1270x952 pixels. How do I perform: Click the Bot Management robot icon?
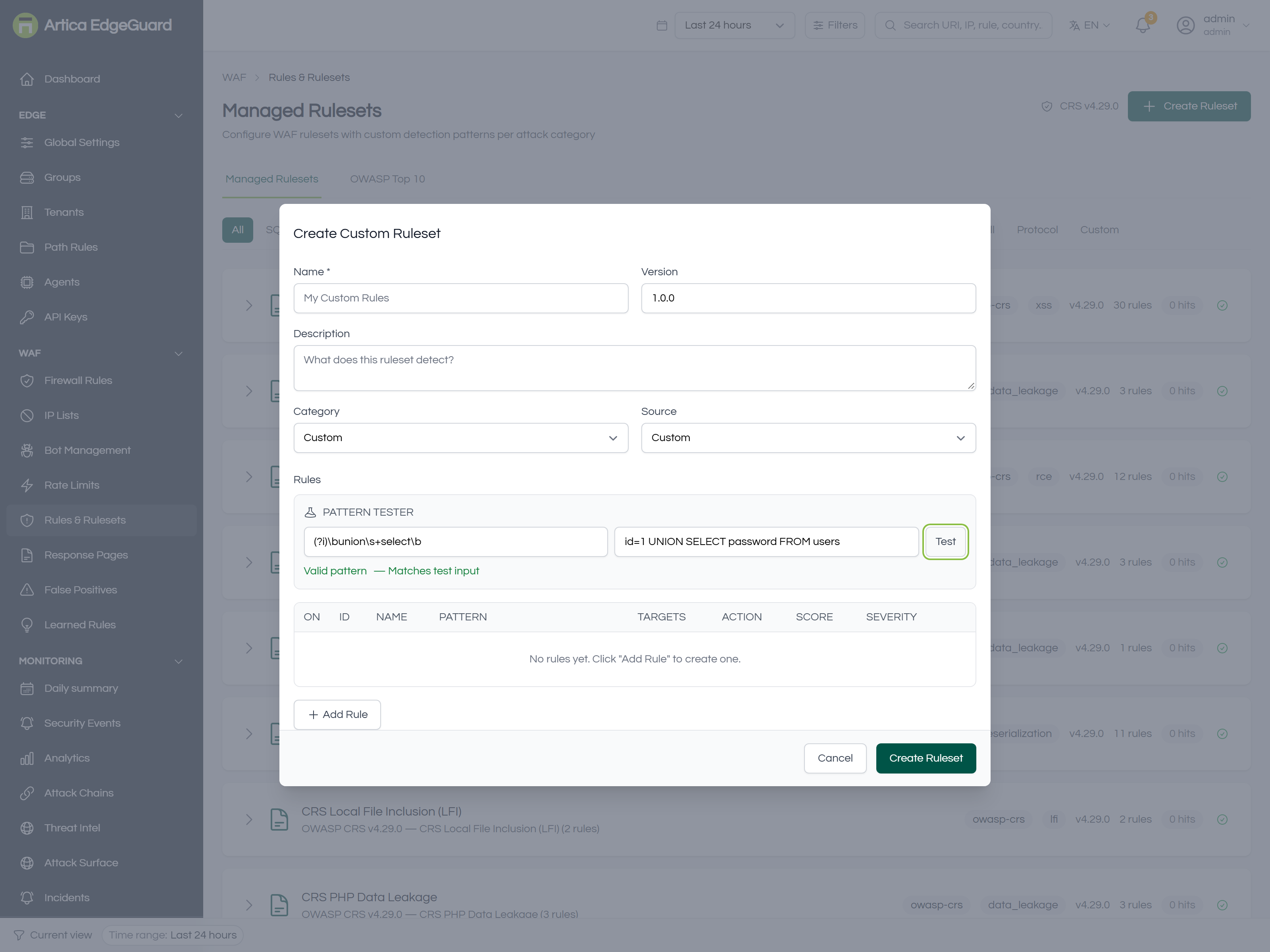pyautogui.click(x=27, y=451)
